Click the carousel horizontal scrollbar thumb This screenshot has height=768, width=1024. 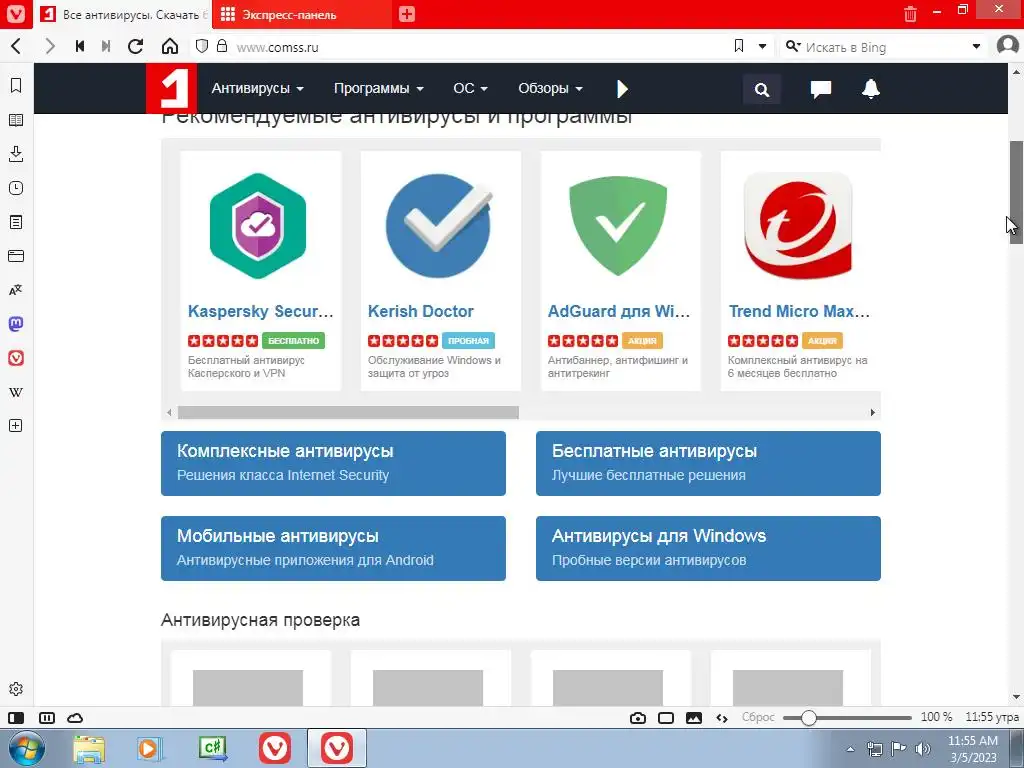(x=348, y=413)
